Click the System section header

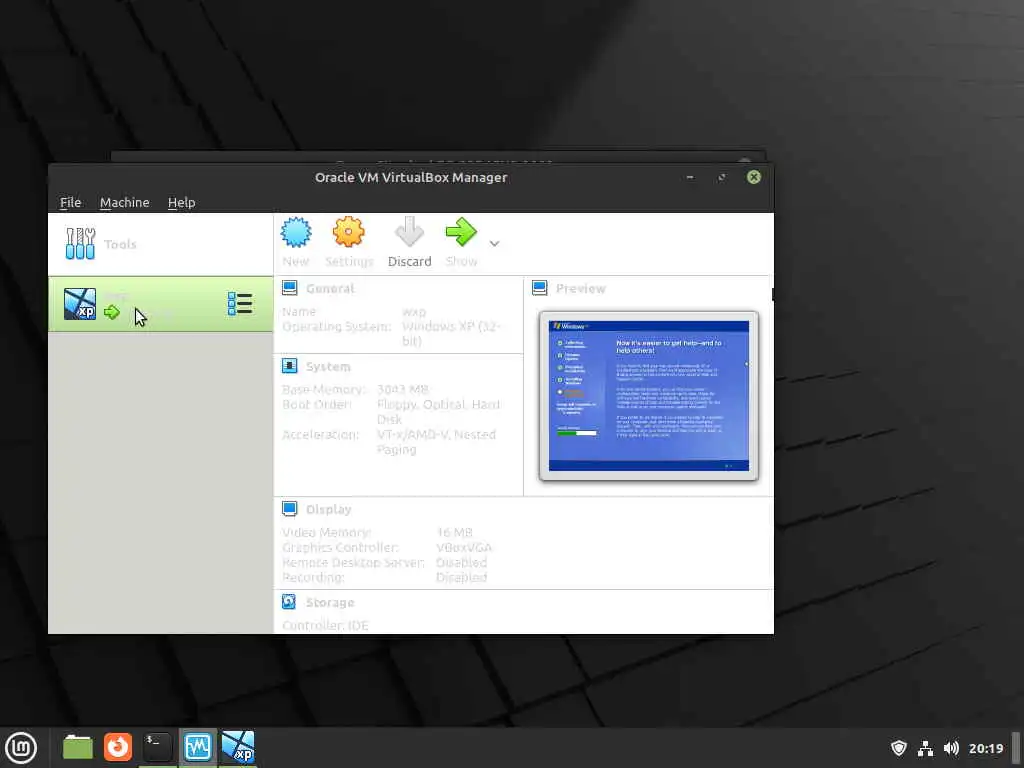(x=328, y=367)
